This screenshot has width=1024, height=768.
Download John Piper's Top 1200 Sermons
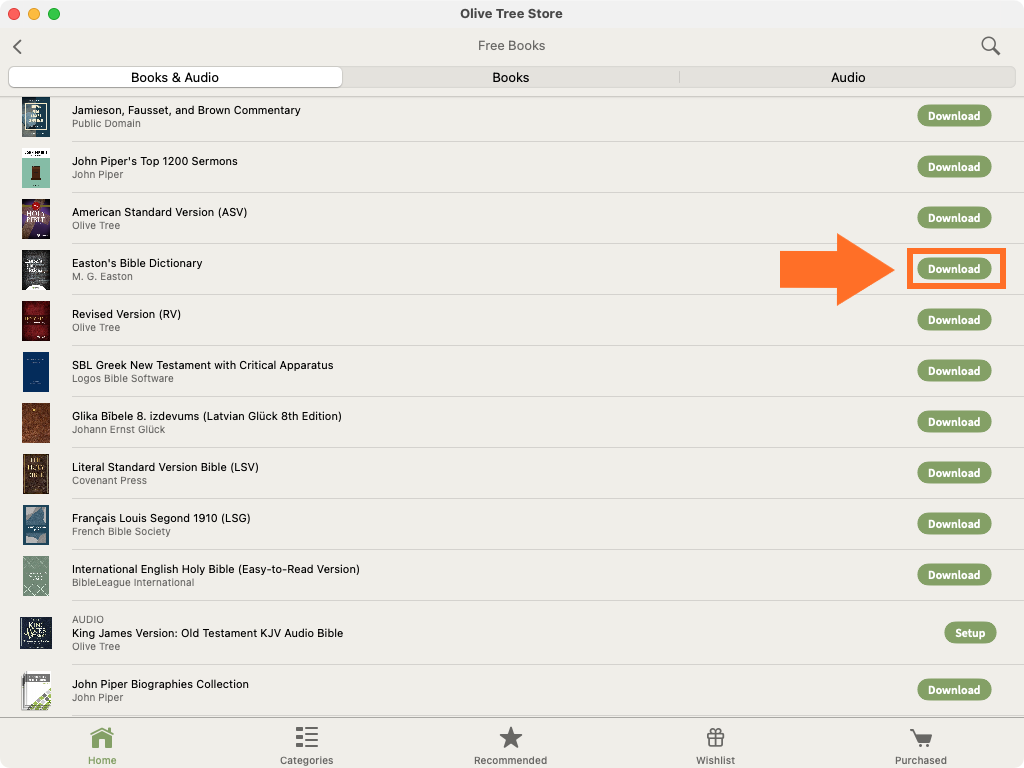pos(954,167)
